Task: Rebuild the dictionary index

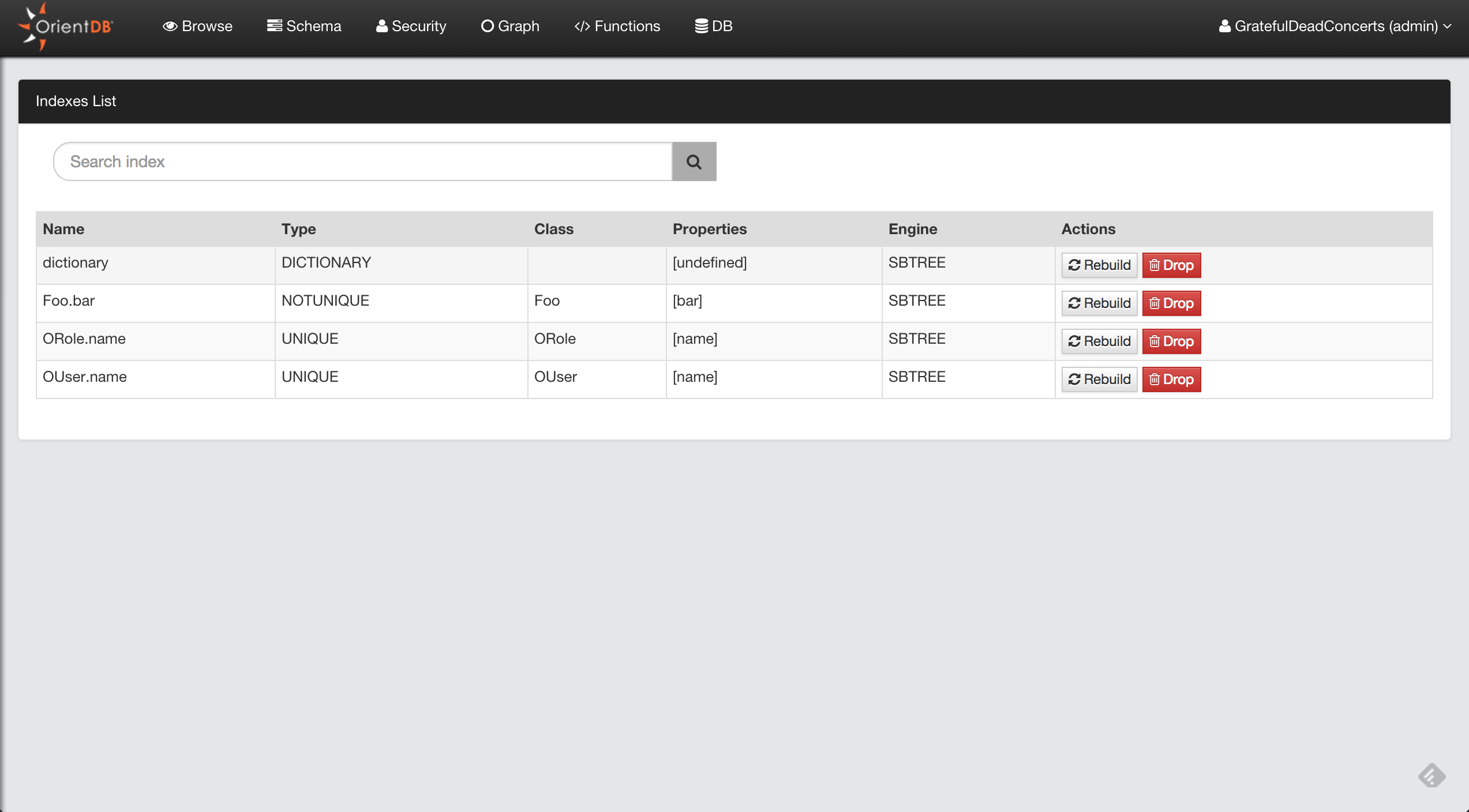Action: pos(1099,265)
